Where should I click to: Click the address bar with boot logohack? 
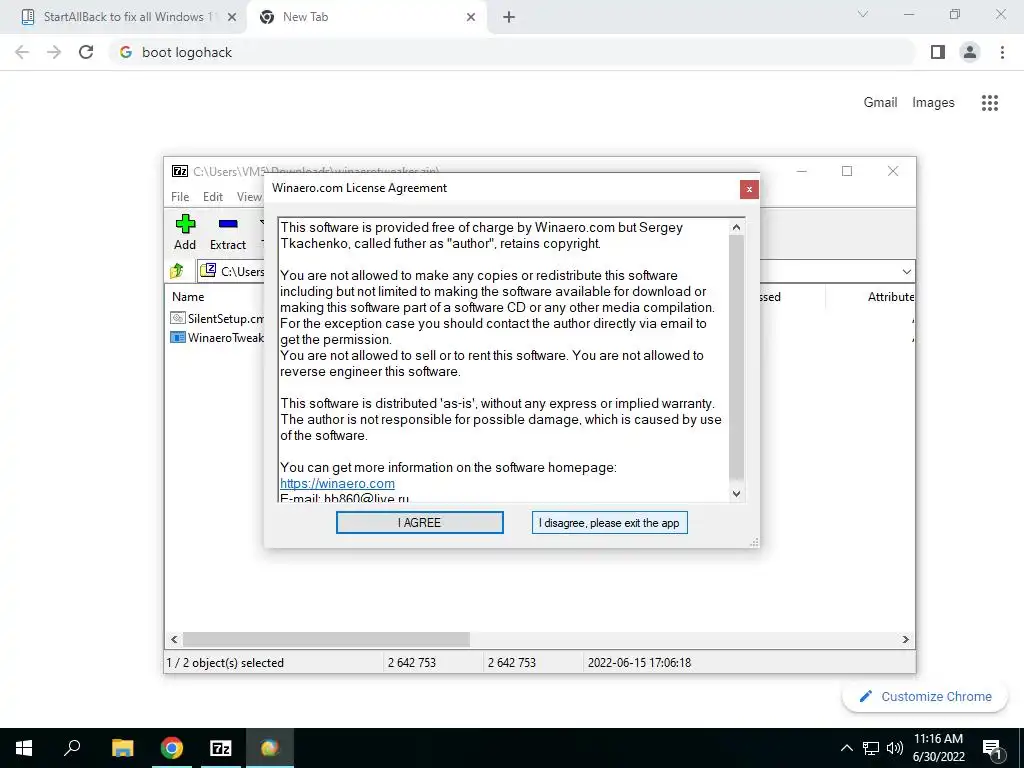(x=512, y=52)
